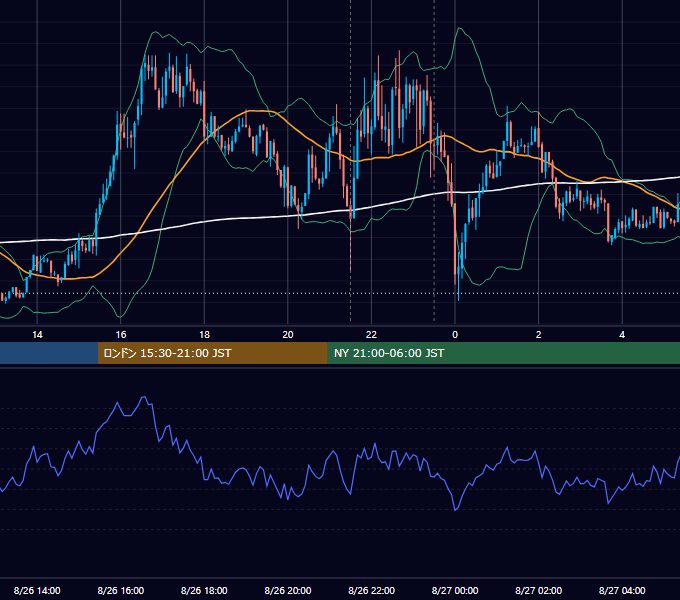This screenshot has width=680, height=600.
Task: Click the 22 hour label on upper axis
Action: pos(371,335)
